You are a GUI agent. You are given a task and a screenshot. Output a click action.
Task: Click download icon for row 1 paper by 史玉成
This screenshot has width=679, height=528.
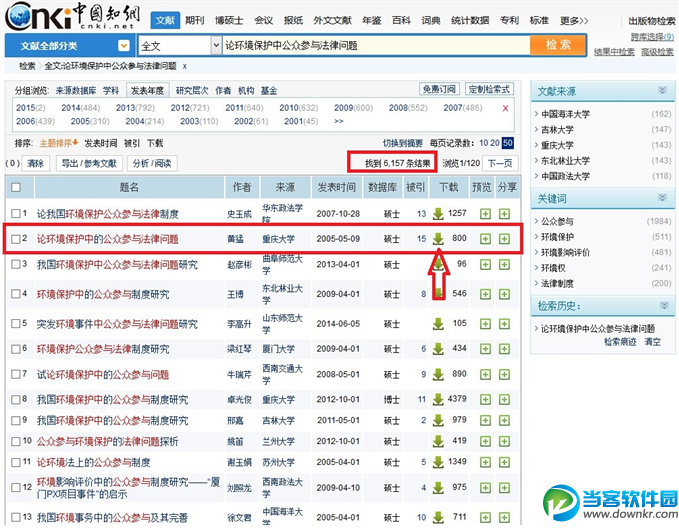coord(438,213)
